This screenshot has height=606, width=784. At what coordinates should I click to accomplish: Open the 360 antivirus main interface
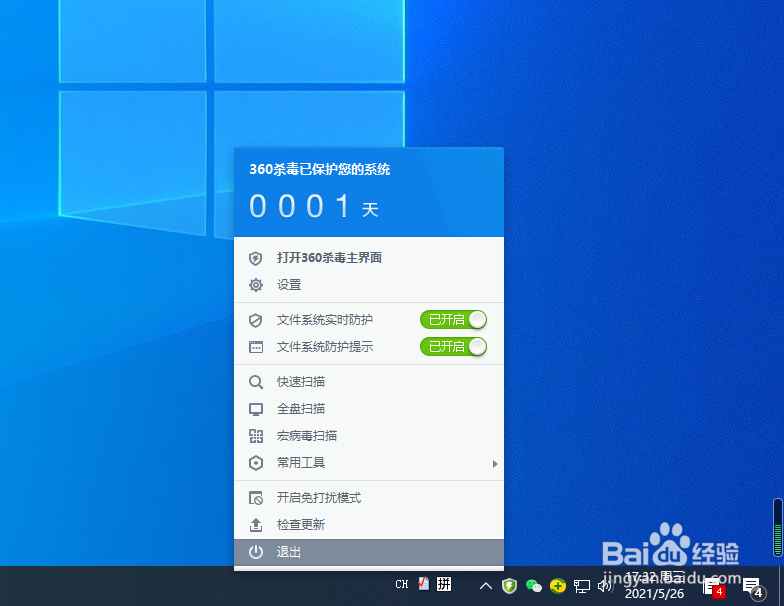pos(368,258)
